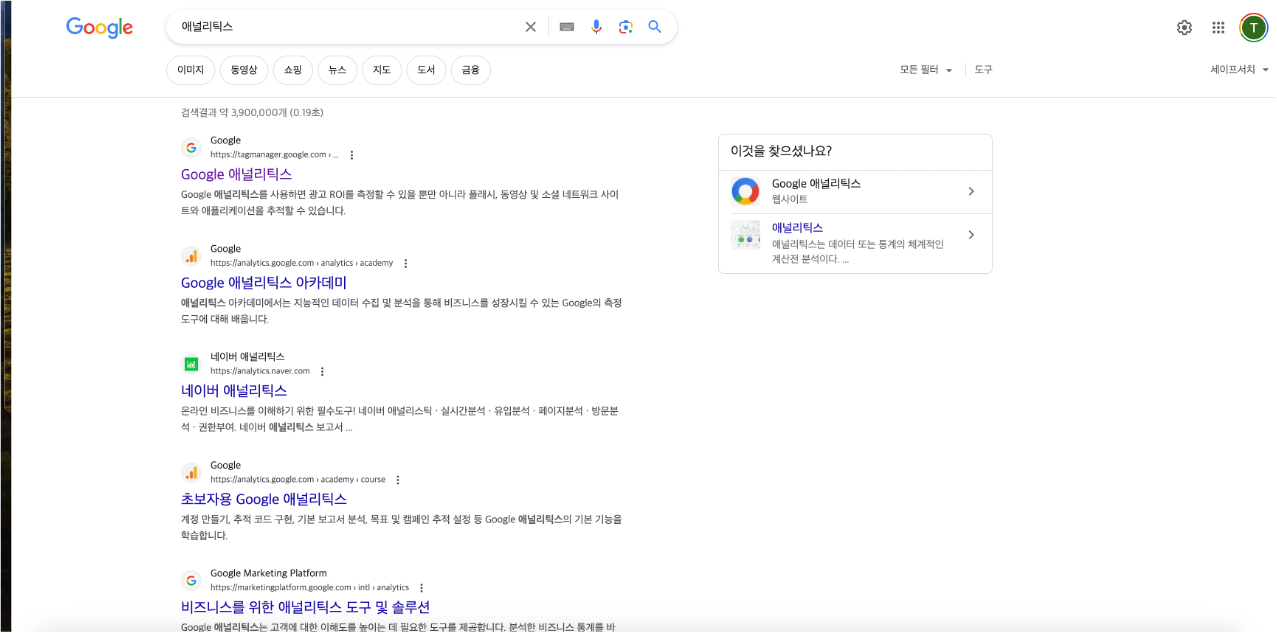Click the Google logo
The image size is (1277, 633).
[x=99, y=28]
